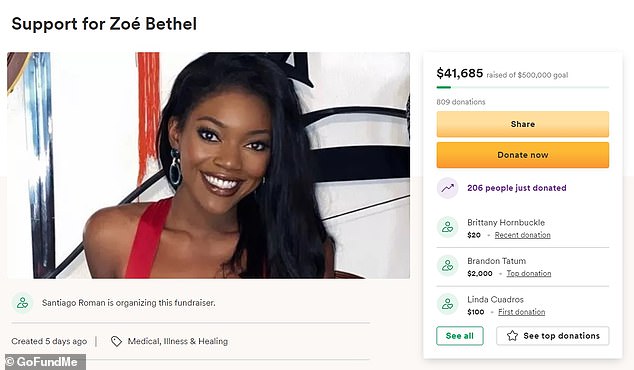Click the organizer avatar icon beside Santiago Roman
634x370 pixels.
coord(22,302)
